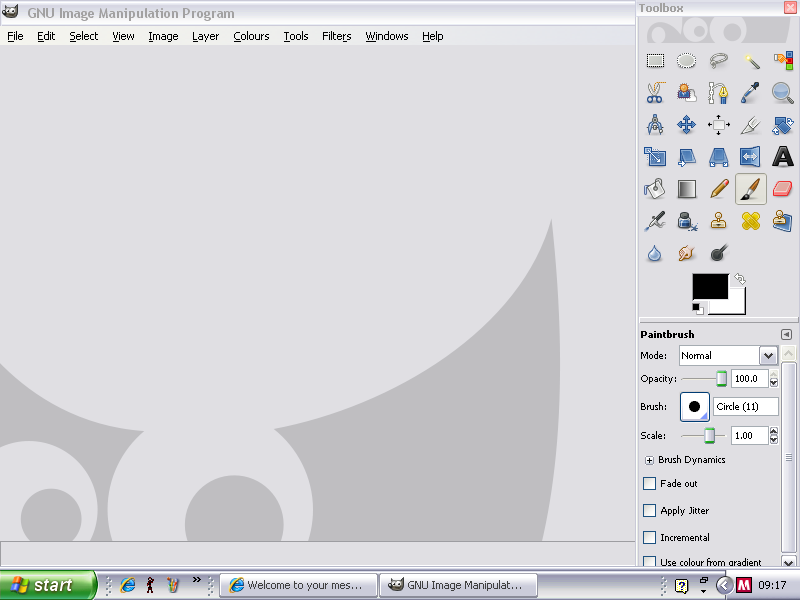Activate the Zoom tool

(x=783, y=92)
